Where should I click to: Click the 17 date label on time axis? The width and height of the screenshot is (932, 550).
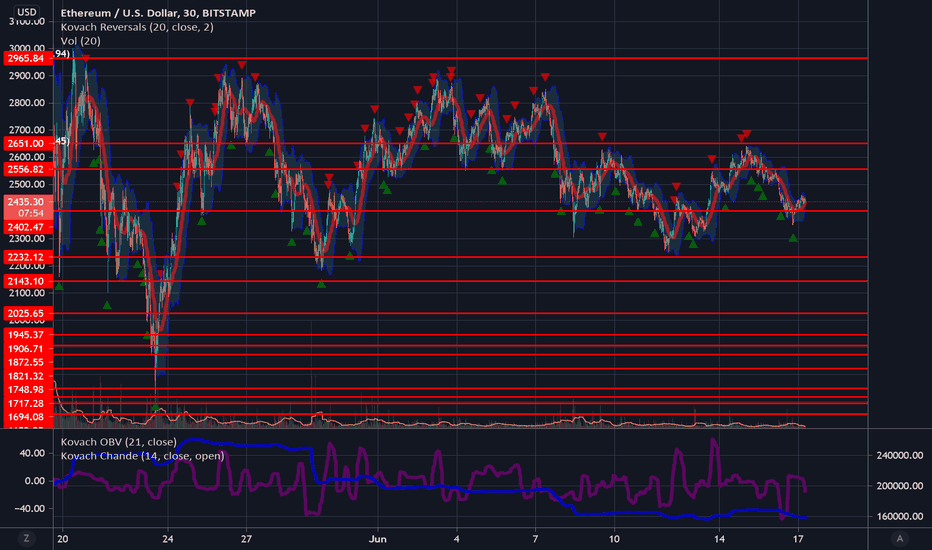tap(798, 539)
